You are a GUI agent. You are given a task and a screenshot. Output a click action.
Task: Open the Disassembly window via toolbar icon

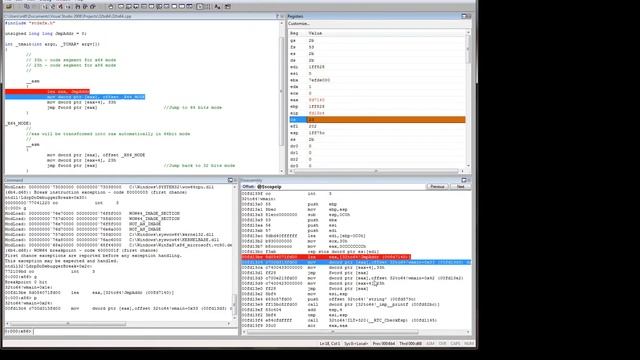pos(167,7)
